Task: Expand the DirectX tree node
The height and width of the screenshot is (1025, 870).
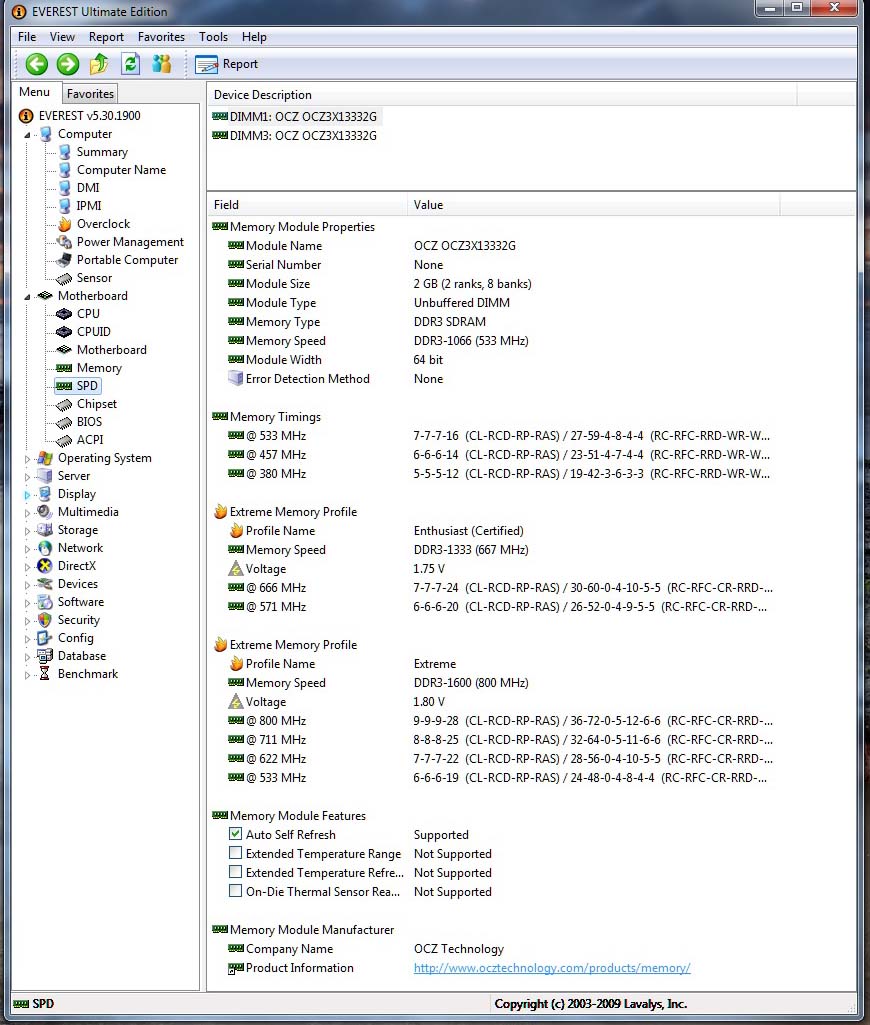Action: coord(27,567)
